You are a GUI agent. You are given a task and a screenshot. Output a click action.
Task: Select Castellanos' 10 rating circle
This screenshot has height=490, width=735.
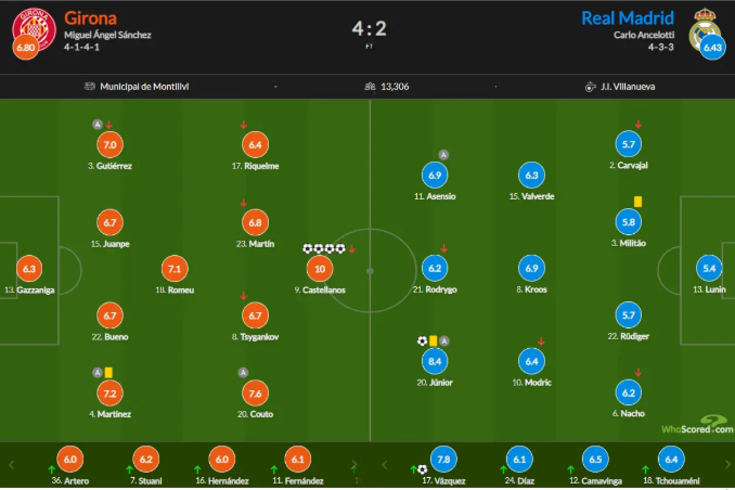tap(320, 269)
